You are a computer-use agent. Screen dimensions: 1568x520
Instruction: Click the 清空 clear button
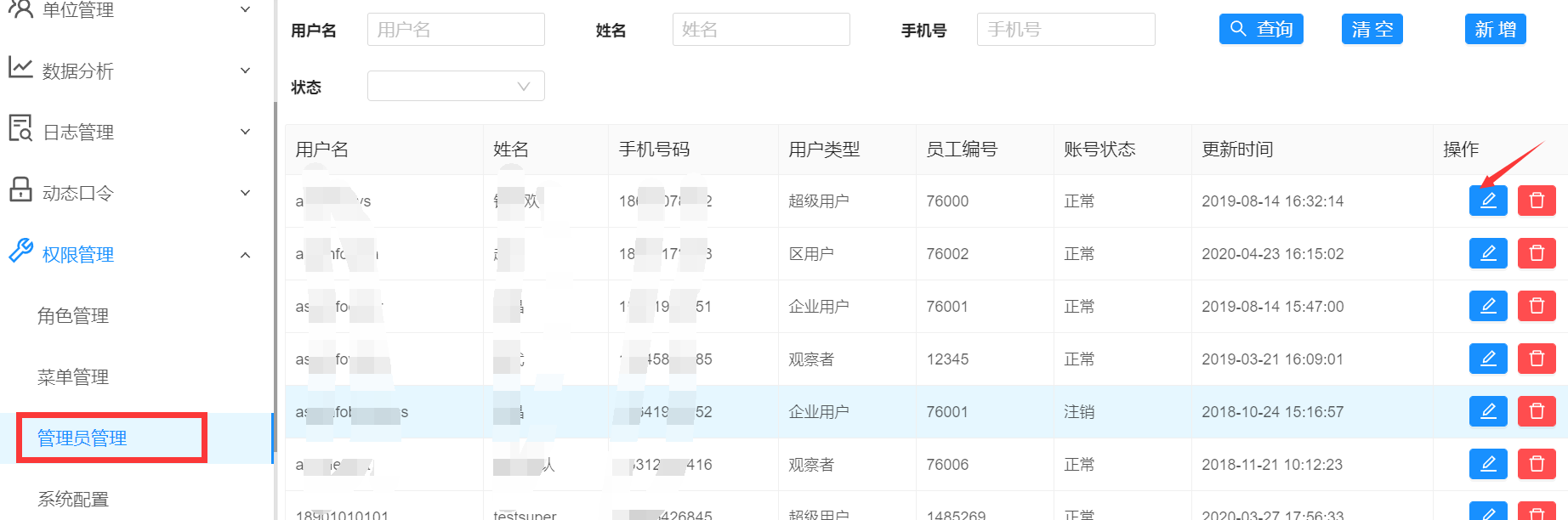coord(1372,29)
